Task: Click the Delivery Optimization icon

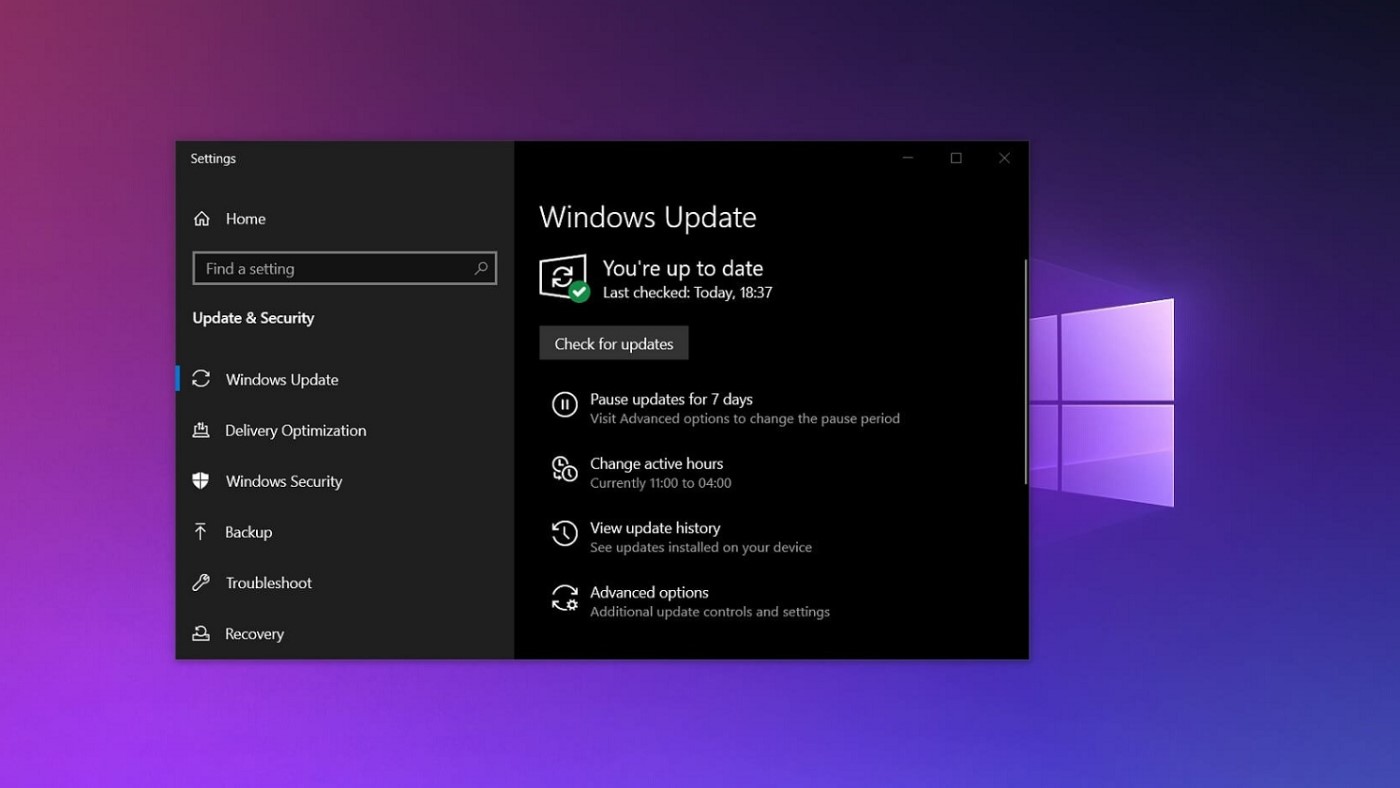Action: (x=201, y=430)
